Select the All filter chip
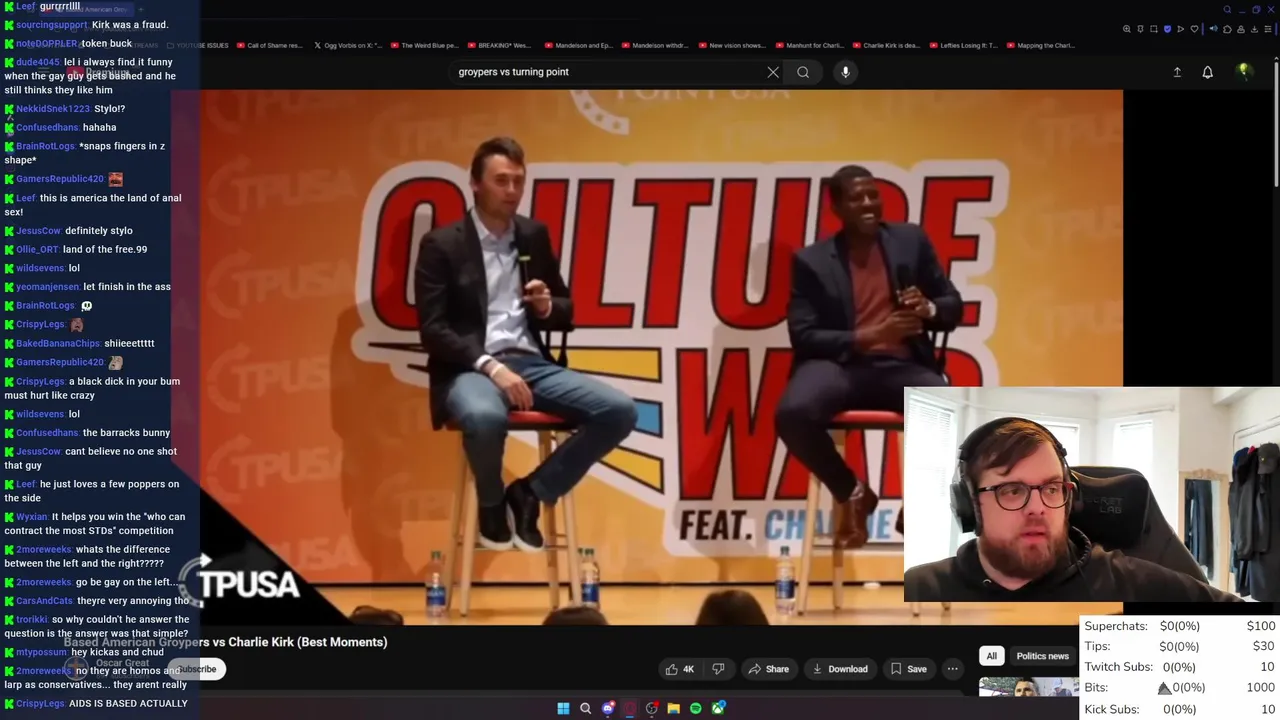 (991, 656)
